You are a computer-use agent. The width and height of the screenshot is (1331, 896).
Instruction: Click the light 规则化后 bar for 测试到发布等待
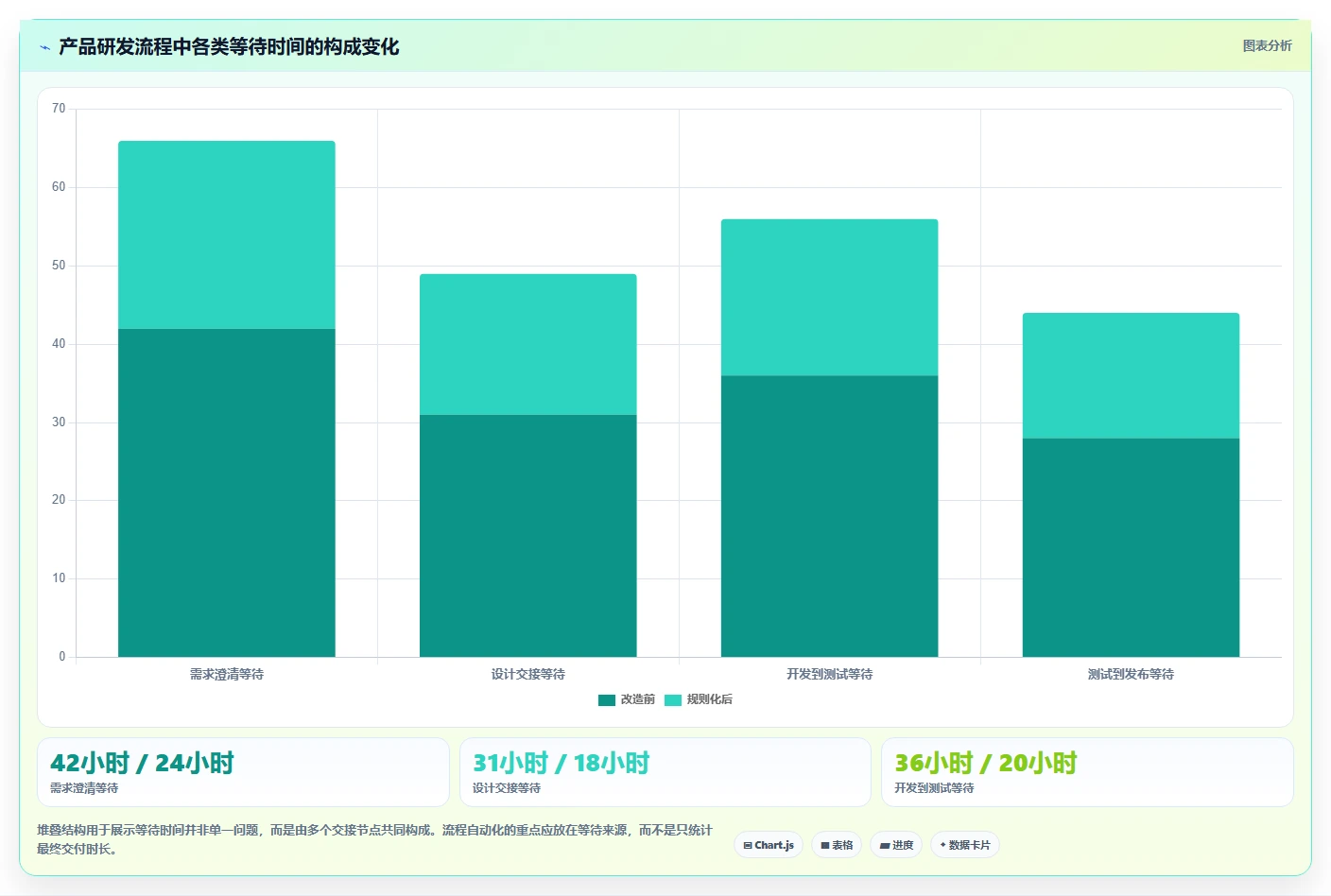coord(1132,375)
